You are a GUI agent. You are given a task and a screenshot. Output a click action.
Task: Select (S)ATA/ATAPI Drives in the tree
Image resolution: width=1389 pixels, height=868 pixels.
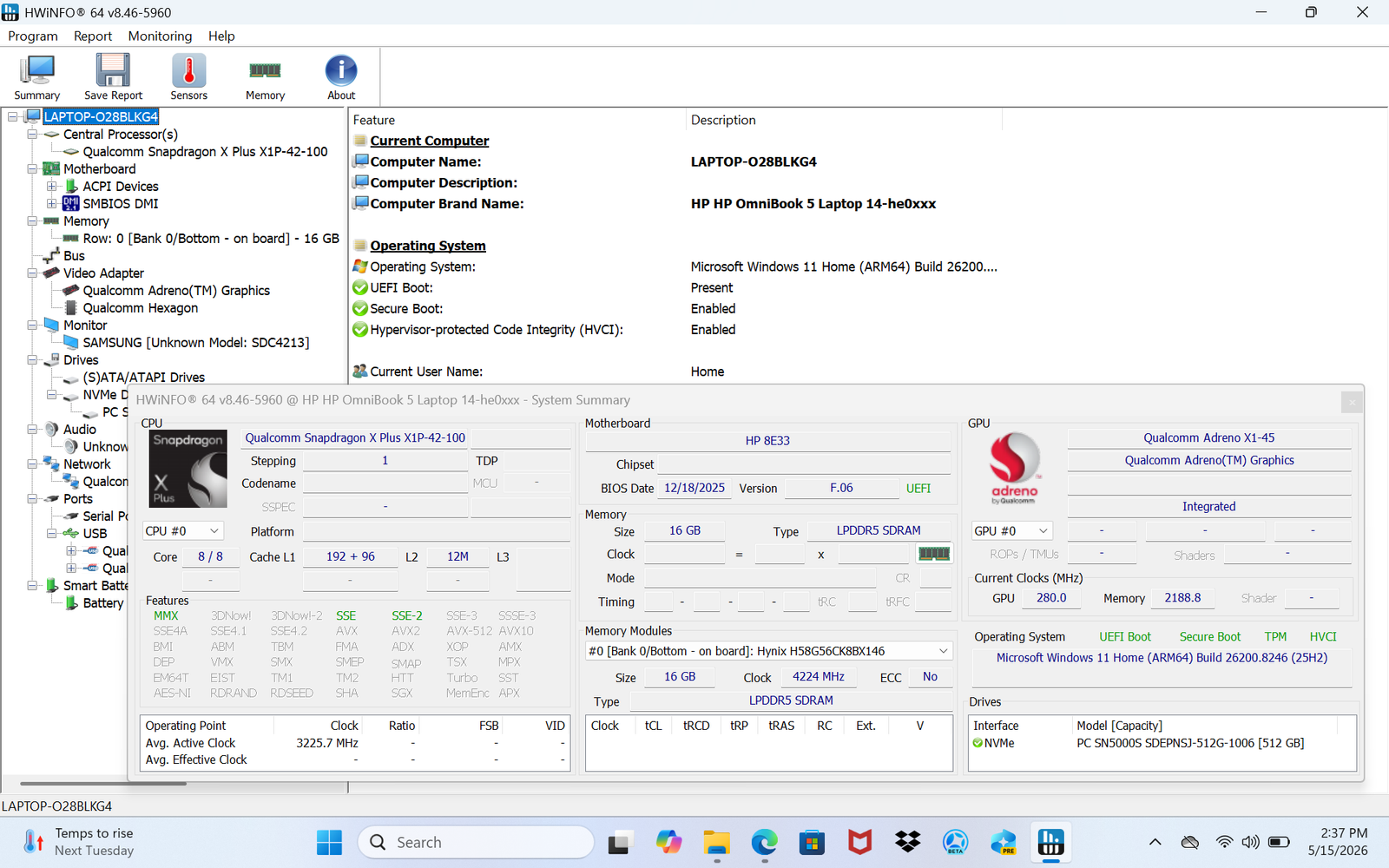coord(144,378)
